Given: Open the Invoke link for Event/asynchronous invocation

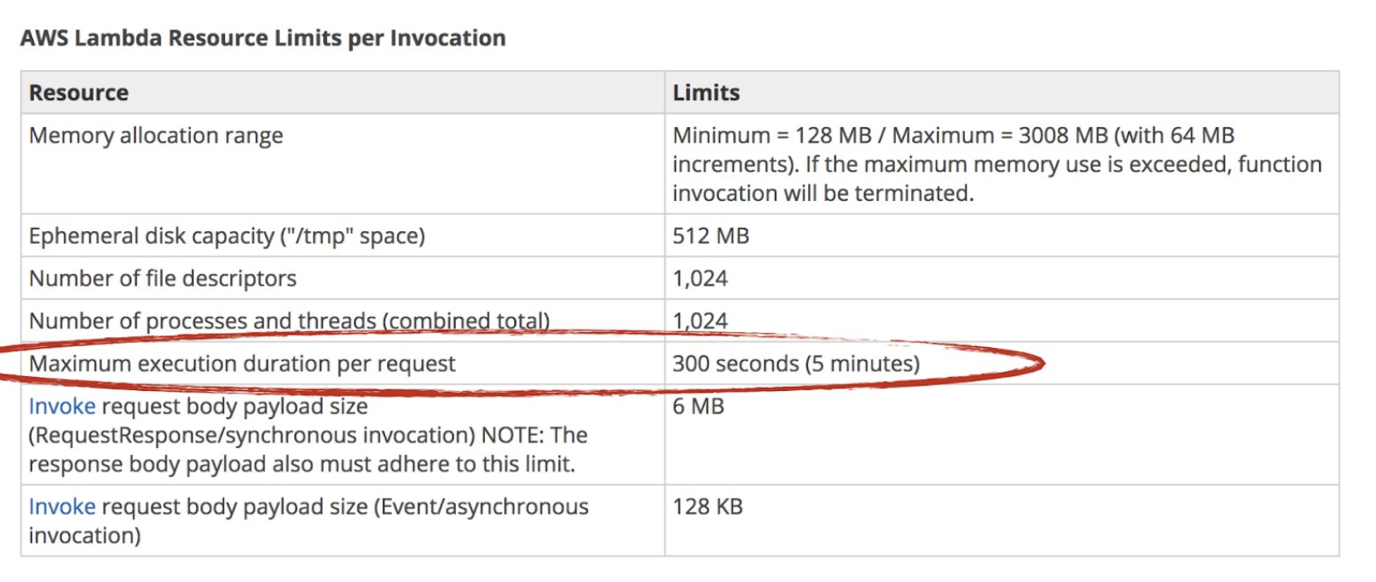Looking at the screenshot, I should [x=62, y=507].
